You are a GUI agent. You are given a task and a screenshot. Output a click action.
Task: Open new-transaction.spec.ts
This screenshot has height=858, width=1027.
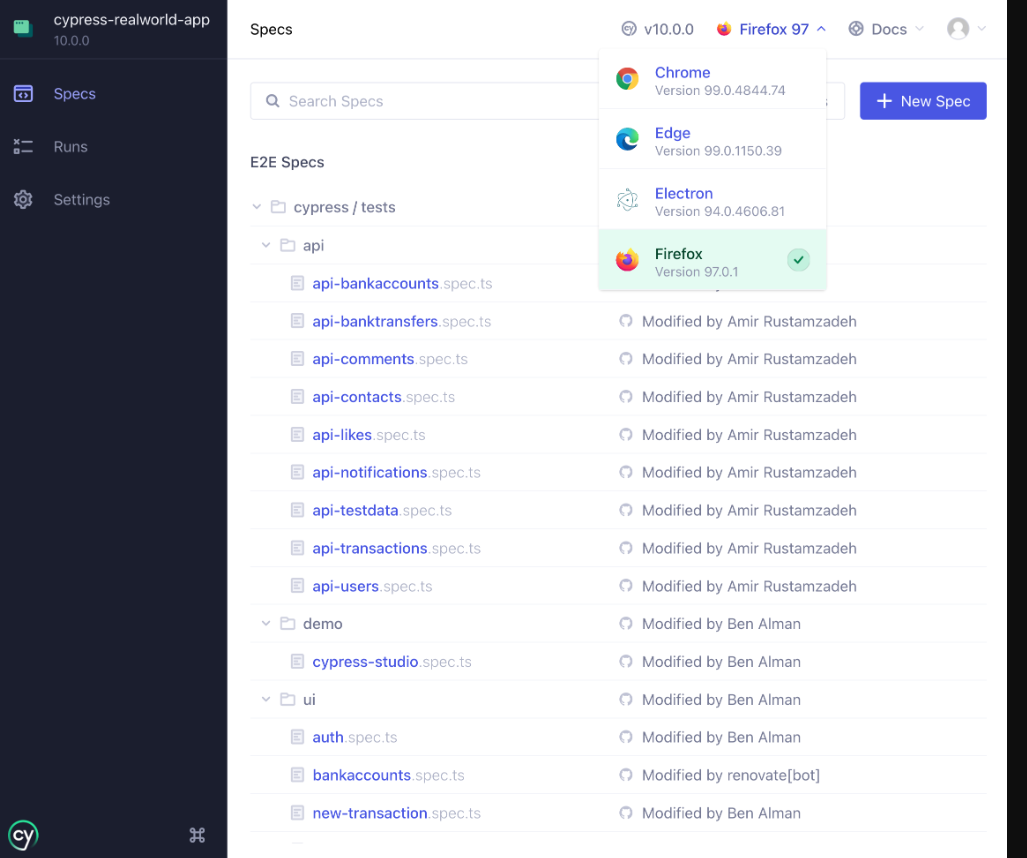(x=396, y=813)
